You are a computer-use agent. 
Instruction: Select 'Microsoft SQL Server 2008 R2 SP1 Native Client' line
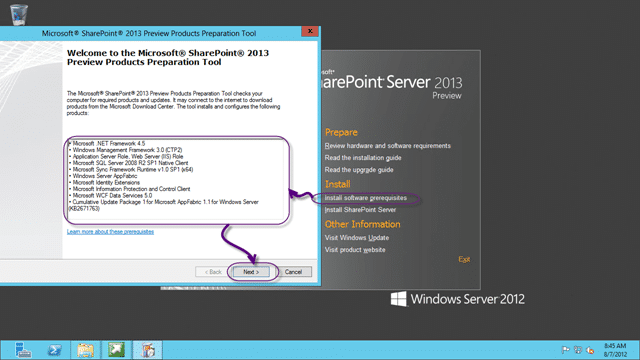tap(129, 163)
